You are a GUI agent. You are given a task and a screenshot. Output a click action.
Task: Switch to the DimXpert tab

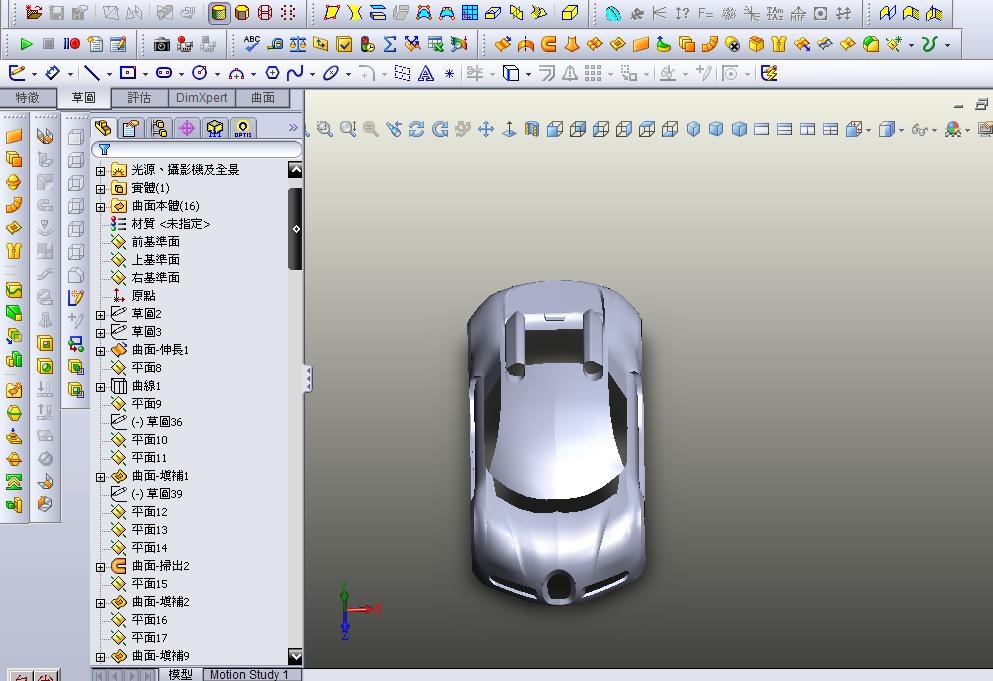pyautogui.click(x=201, y=98)
